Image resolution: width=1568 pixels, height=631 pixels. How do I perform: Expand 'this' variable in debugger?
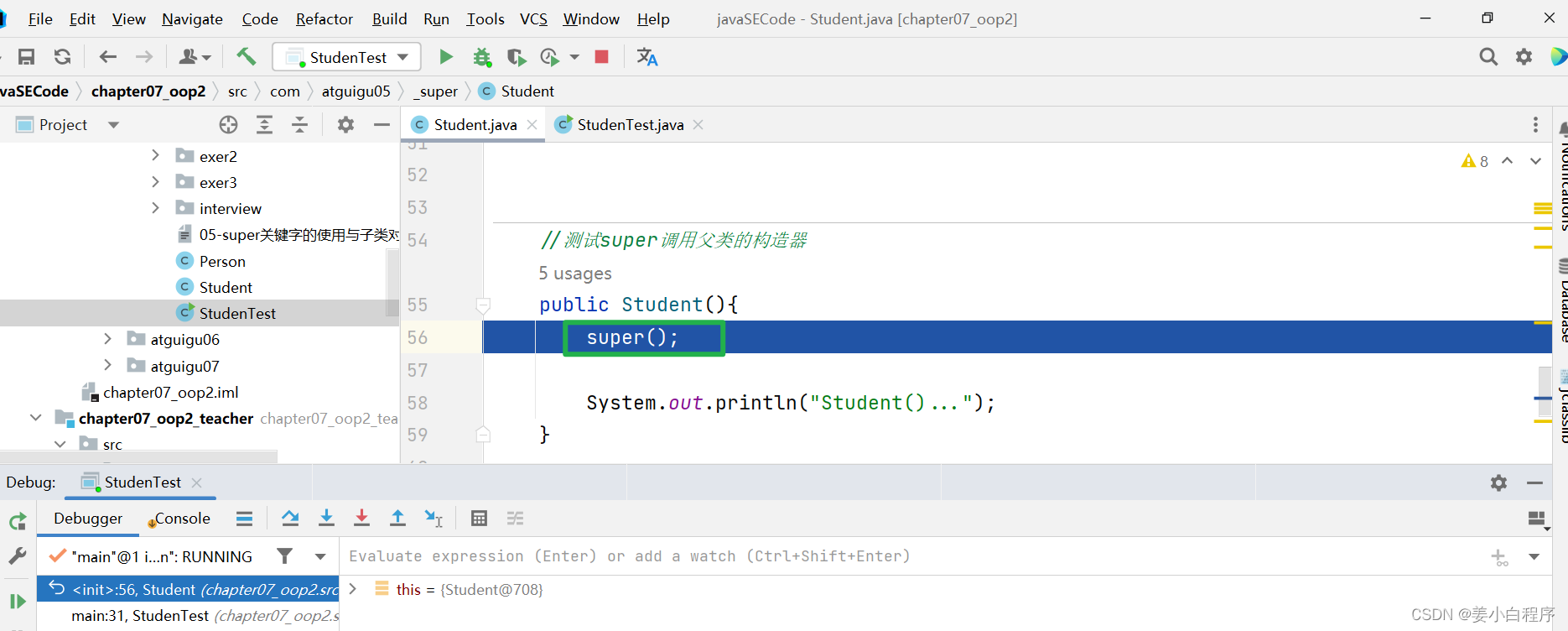[x=353, y=589]
